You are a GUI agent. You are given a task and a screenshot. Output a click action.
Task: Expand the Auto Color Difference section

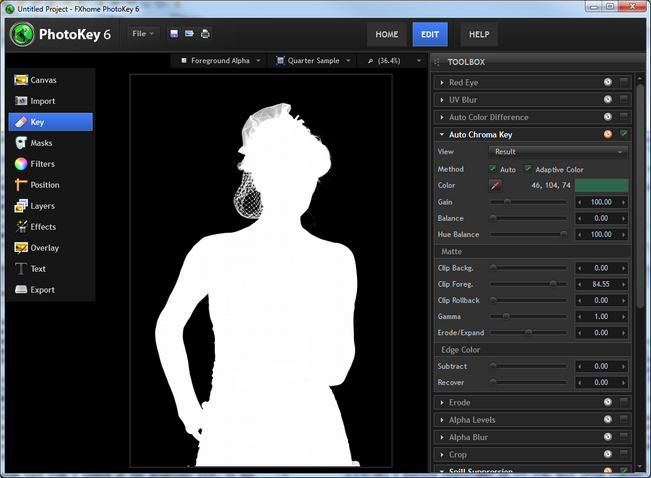pyautogui.click(x=442, y=118)
